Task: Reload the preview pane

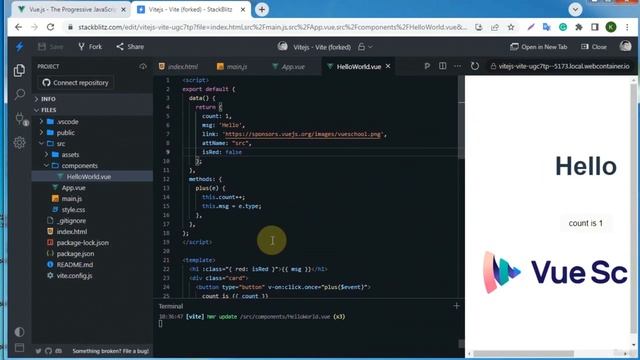Action: point(475,66)
